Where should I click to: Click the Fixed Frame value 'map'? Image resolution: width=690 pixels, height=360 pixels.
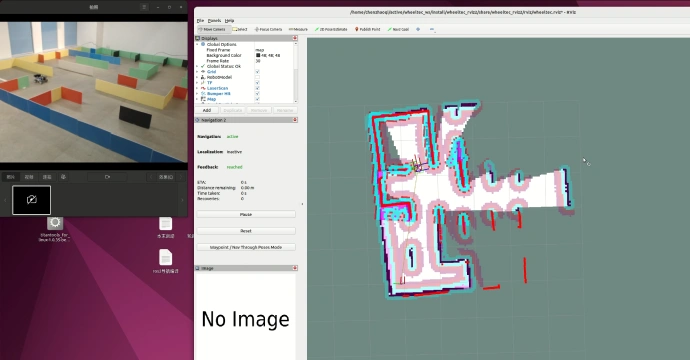260,50
